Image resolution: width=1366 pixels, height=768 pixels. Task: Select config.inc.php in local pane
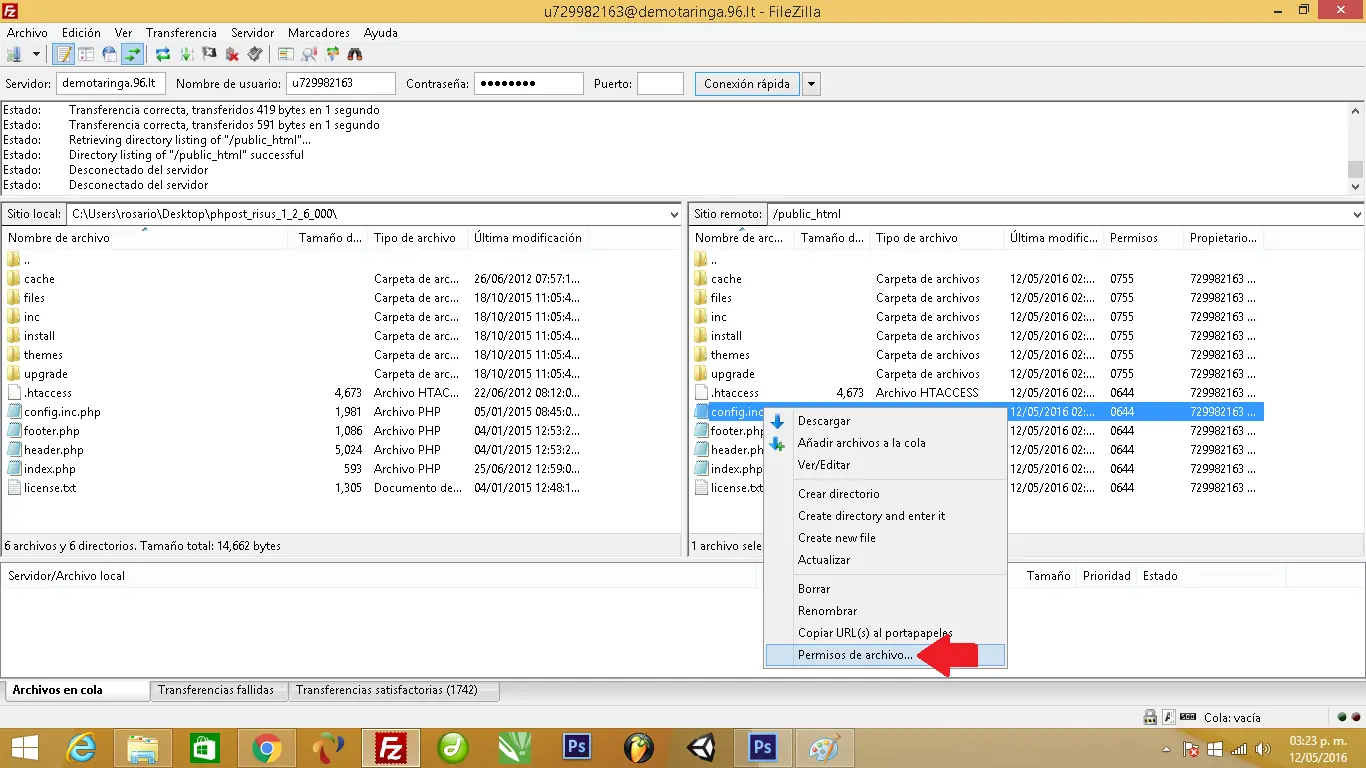(62, 412)
